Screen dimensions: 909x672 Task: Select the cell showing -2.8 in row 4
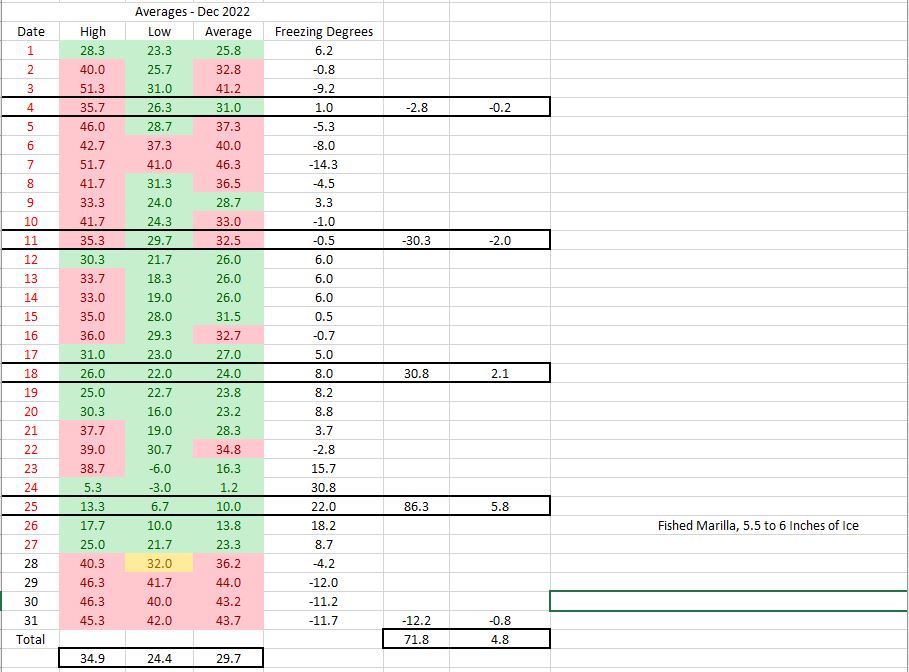(416, 107)
